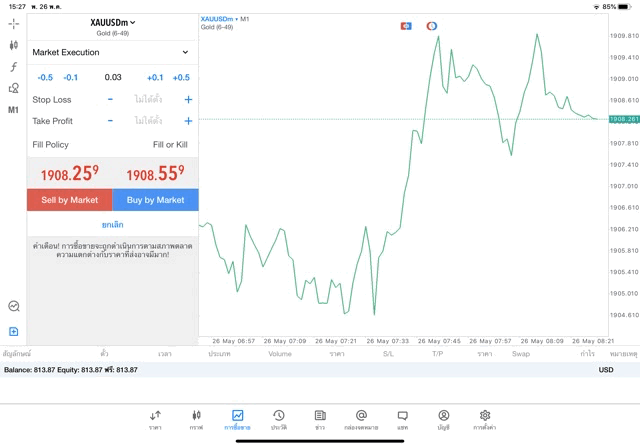640x447 pixels.
Task: Tap the ยกเลิก cancel link
Action: coord(113,225)
